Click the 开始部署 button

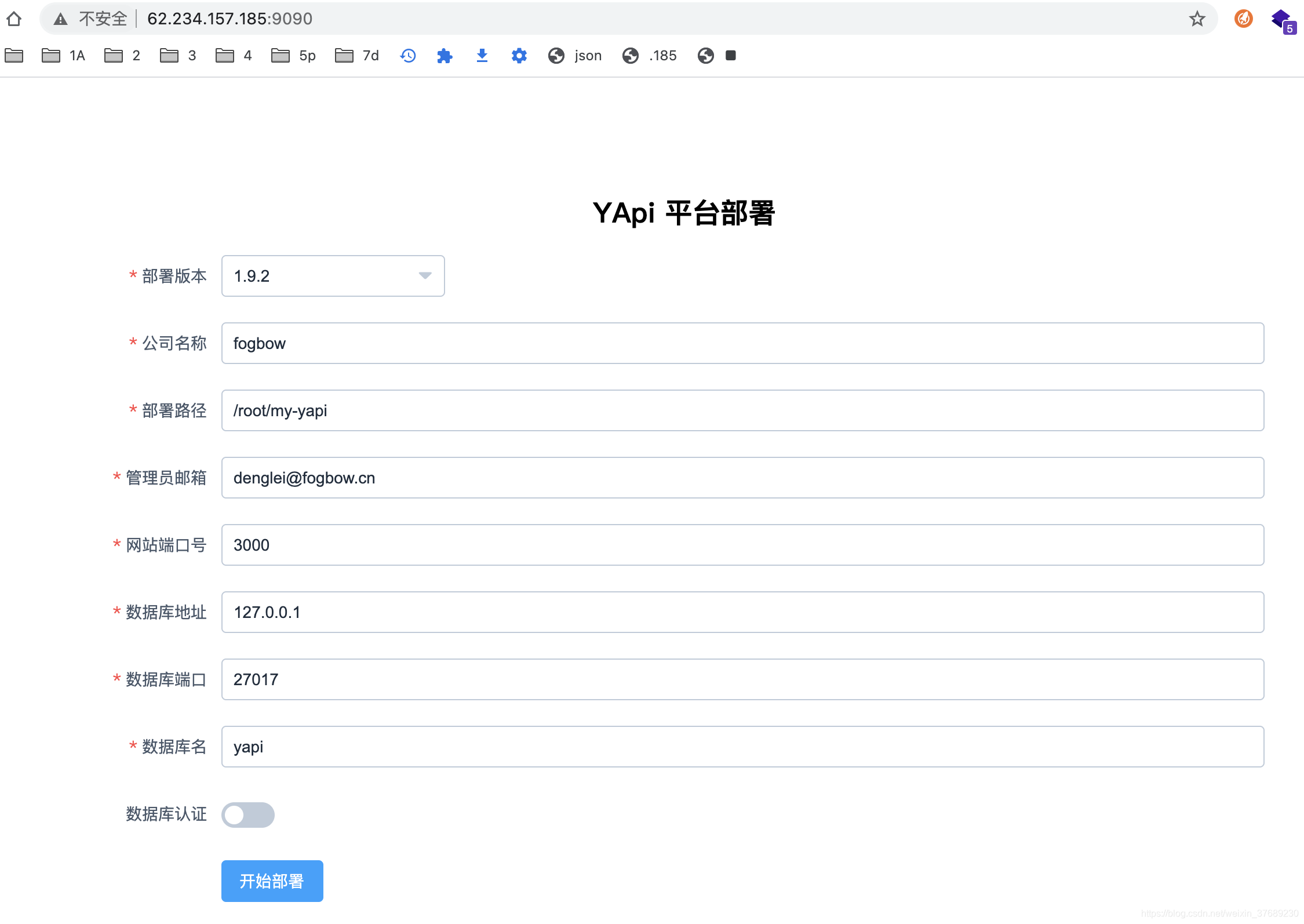pos(272,881)
